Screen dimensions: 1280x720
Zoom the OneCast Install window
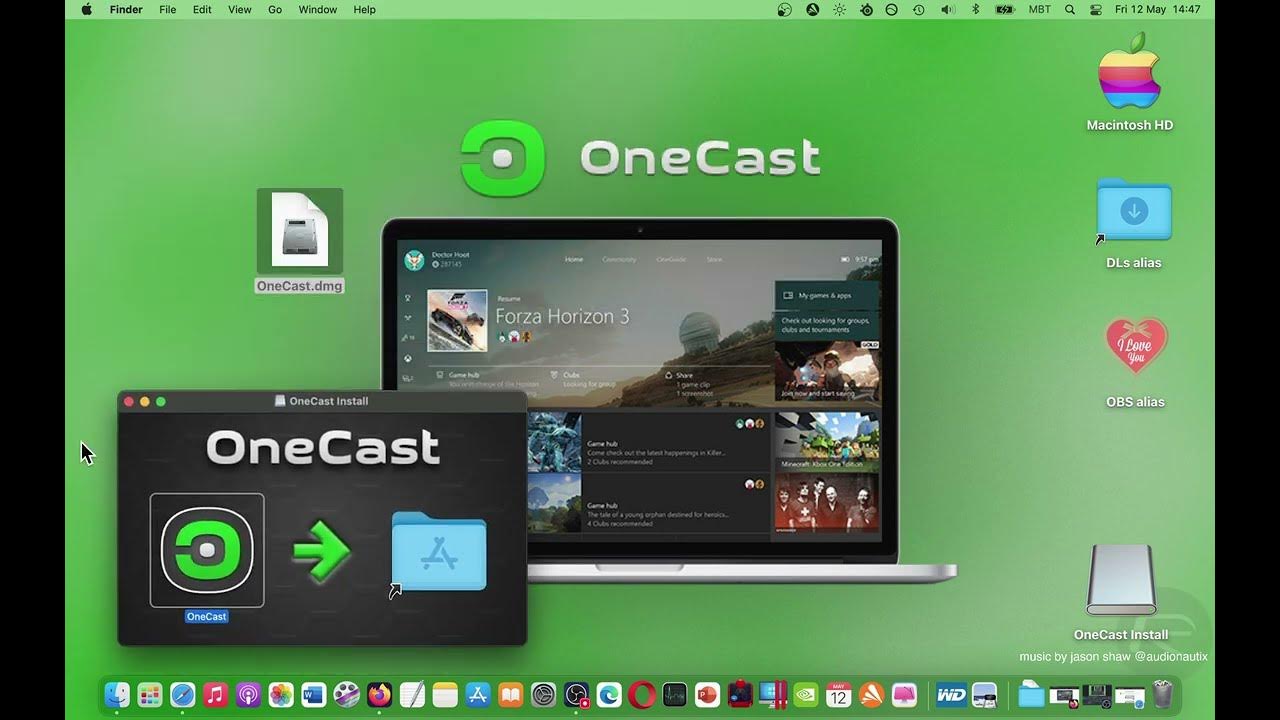click(x=160, y=401)
